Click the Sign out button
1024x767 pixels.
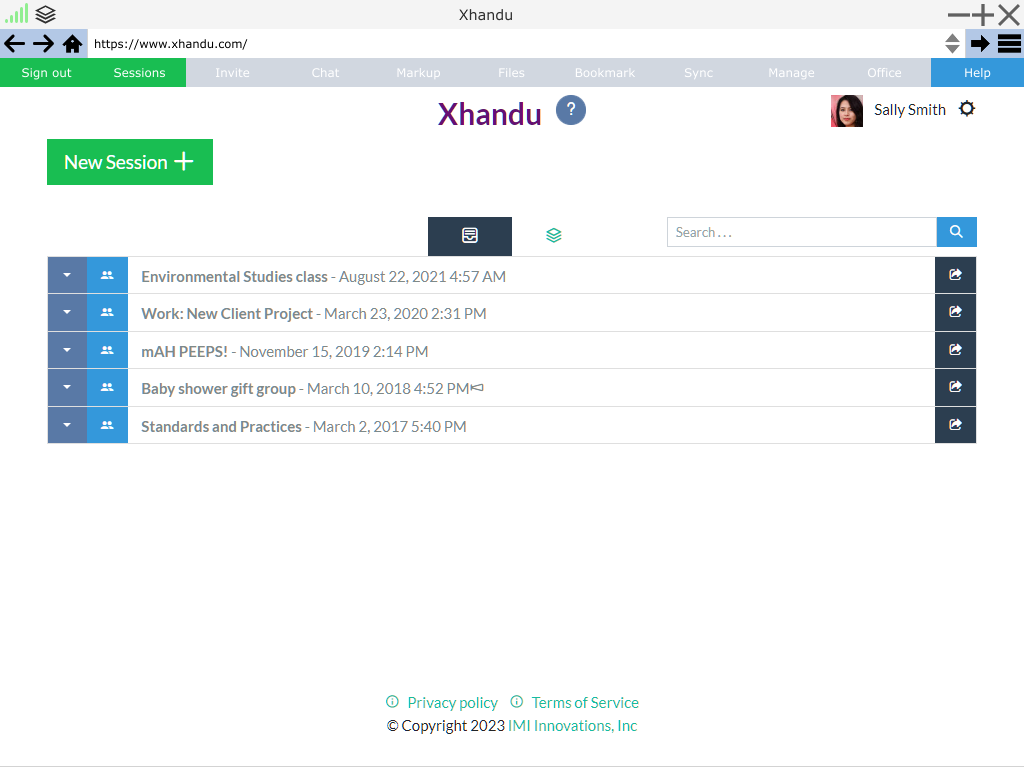[46, 73]
